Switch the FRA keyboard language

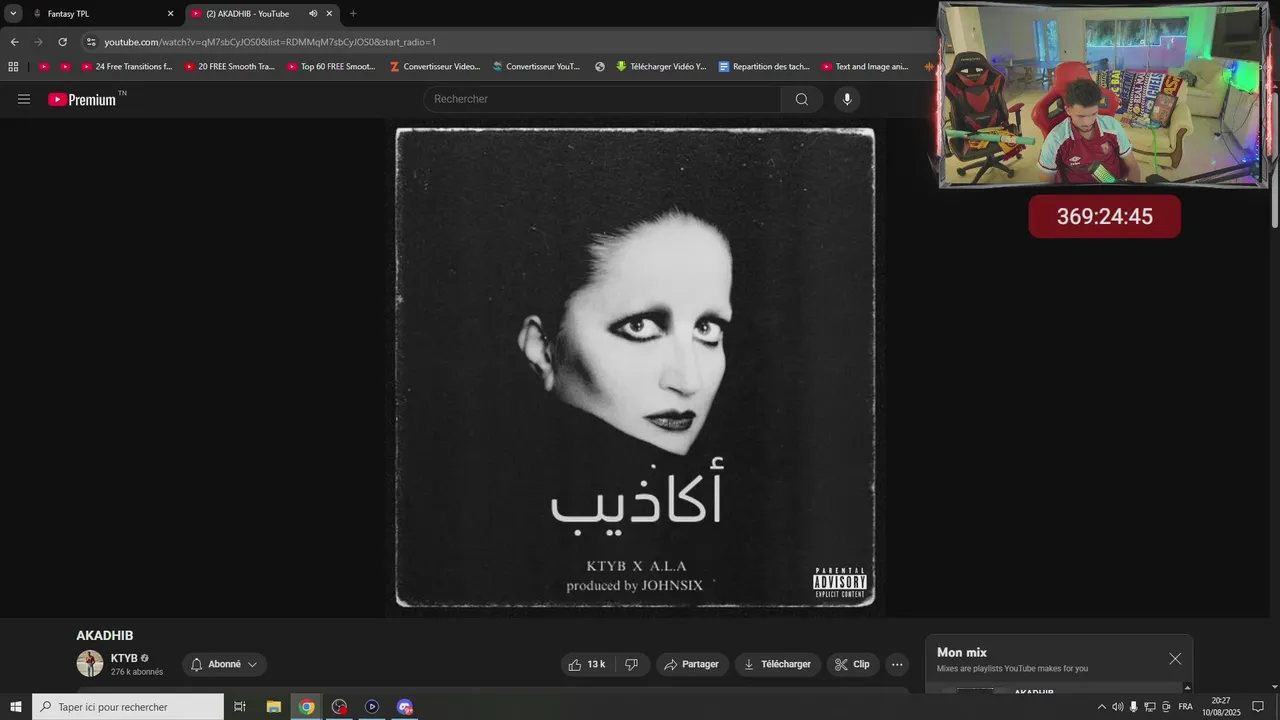click(1185, 707)
